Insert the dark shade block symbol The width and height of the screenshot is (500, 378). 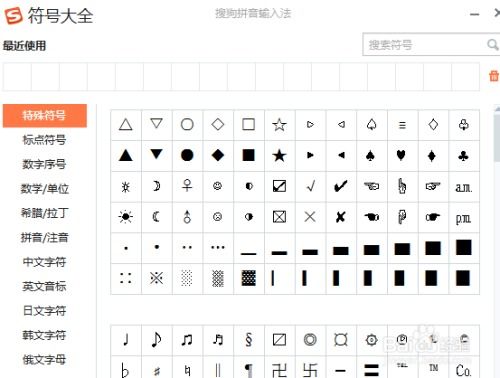(x=249, y=278)
